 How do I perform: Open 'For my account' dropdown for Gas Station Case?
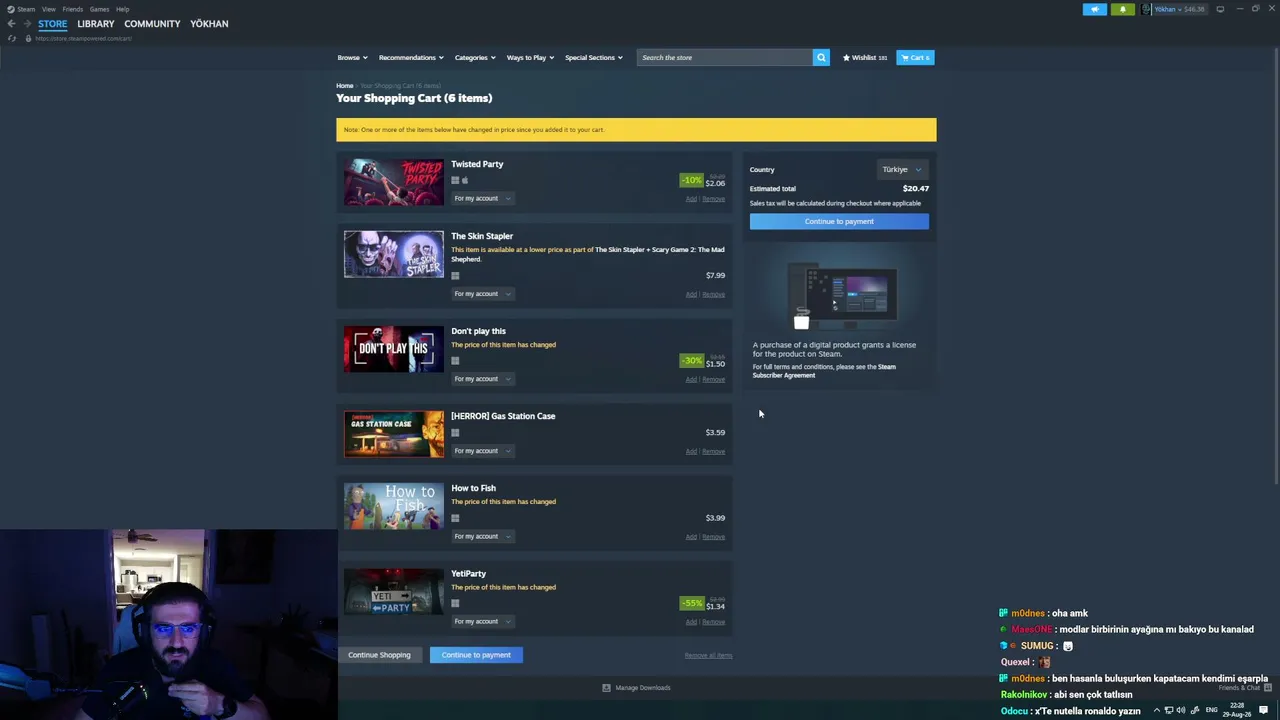(483, 451)
